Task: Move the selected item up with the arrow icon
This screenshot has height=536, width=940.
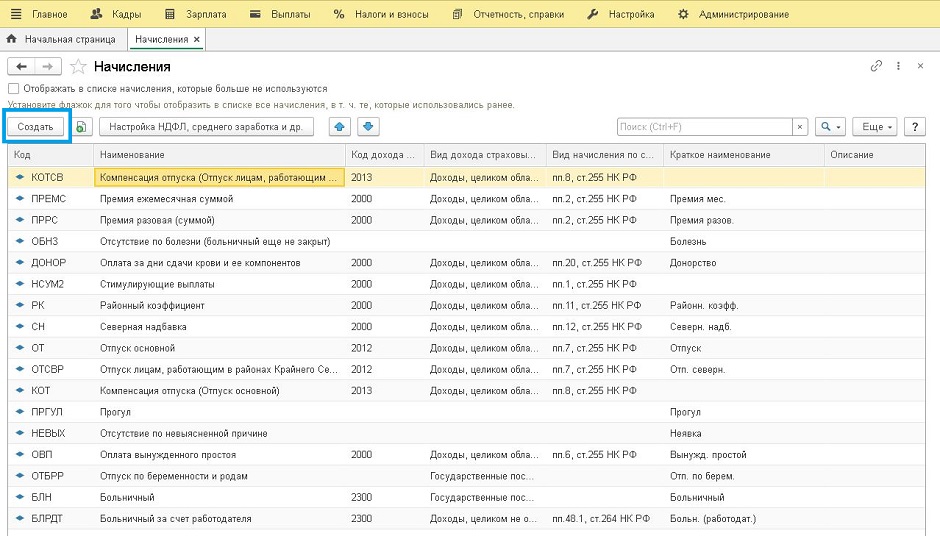Action: 340,127
